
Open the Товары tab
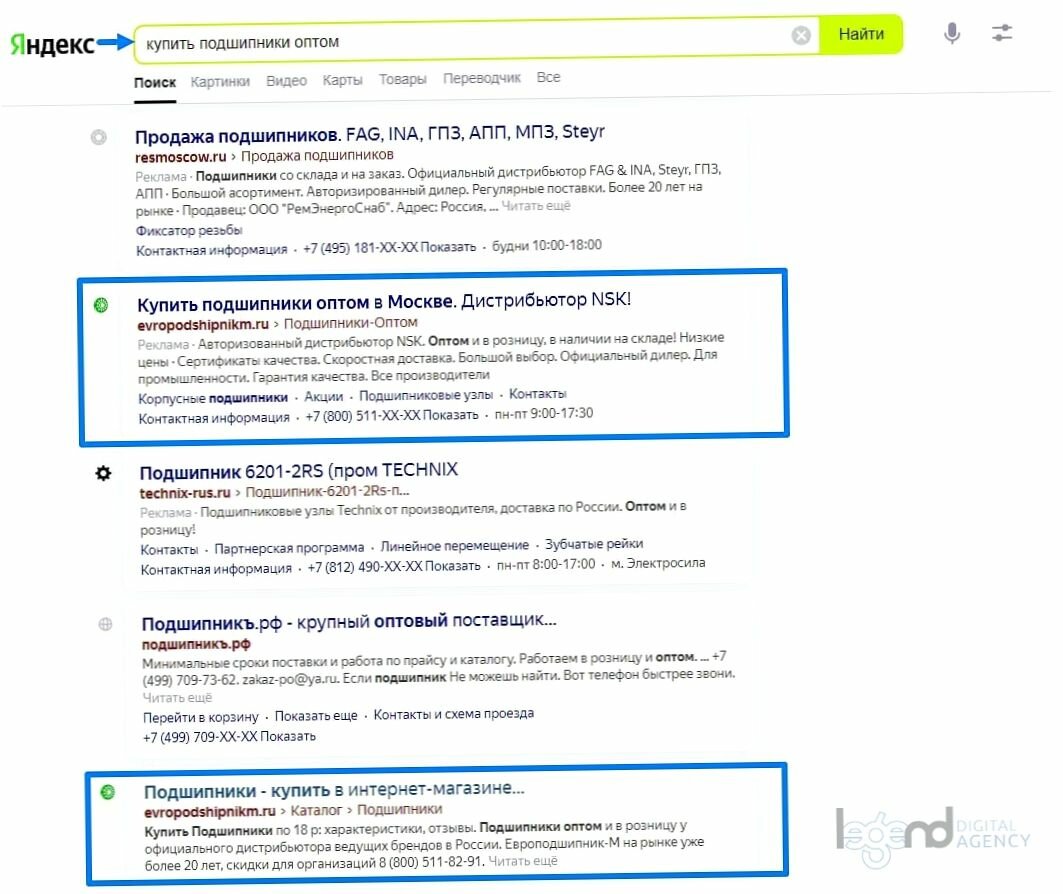coord(403,79)
